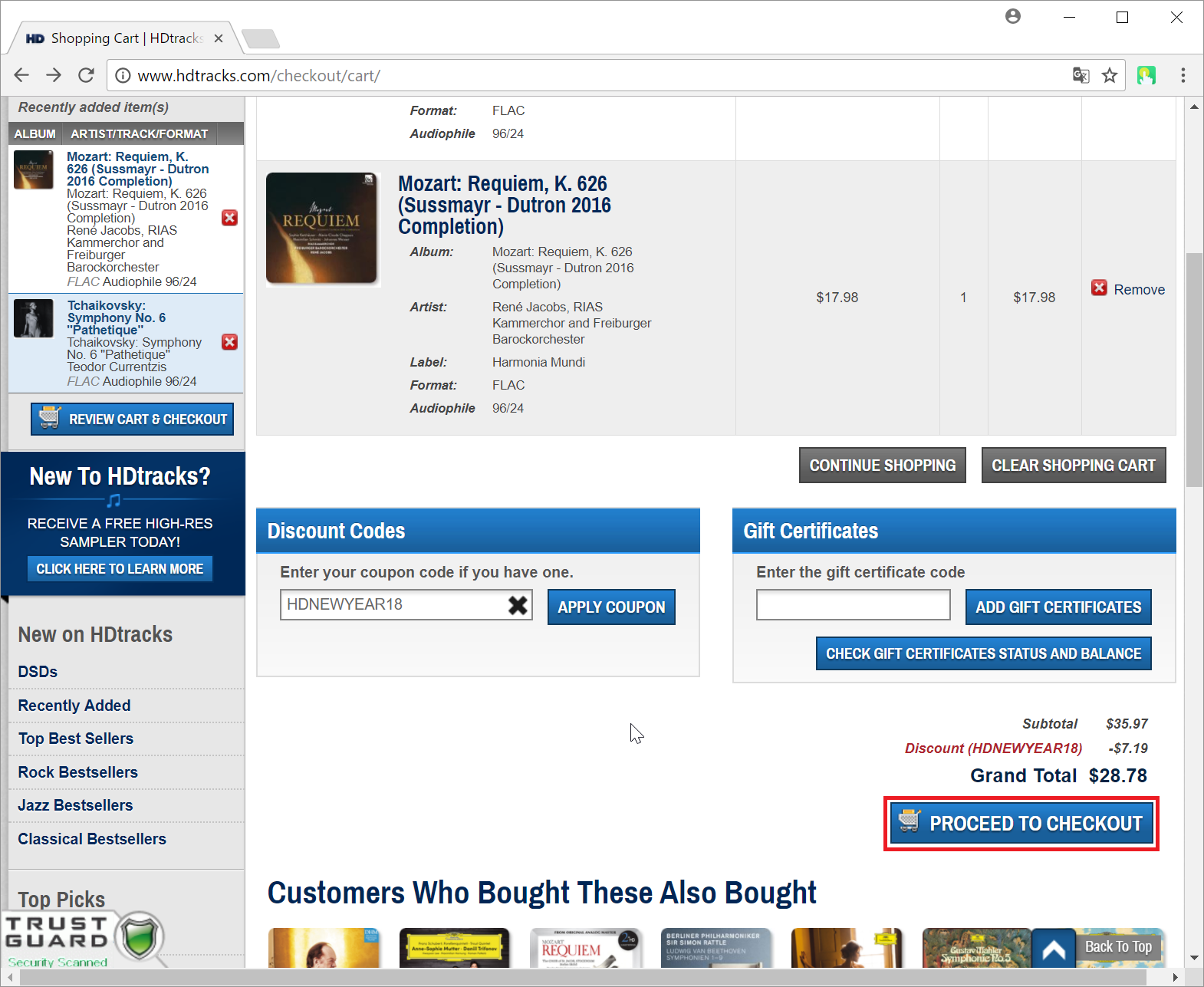Image resolution: width=1204 pixels, height=987 pixels.
Task: Click the red Remove icon for Mozart Requiem
Action: coord(1100,288)
